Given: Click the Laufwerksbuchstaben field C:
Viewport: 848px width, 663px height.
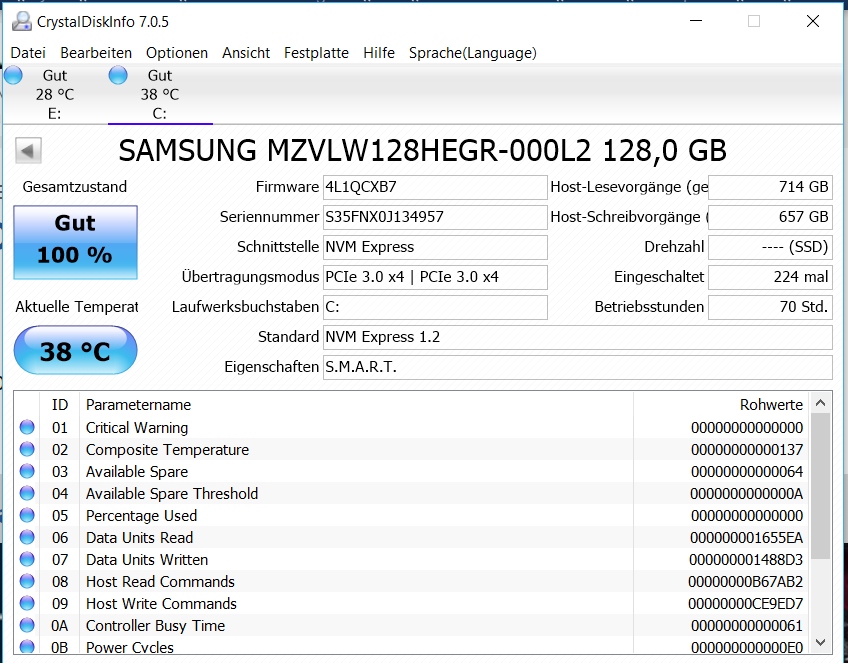Looking at the screenshot, I should [435, 307].
